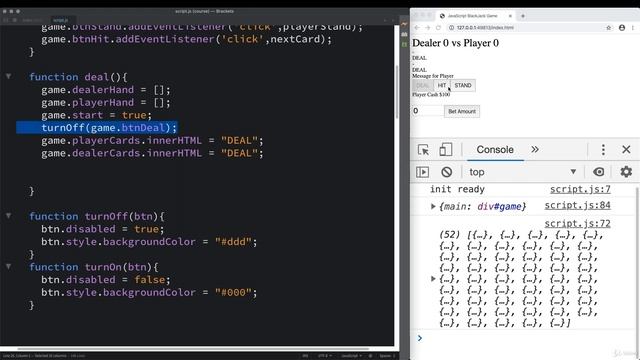Viewport: 640px width, 360px height.
Task: Open console settings gear
Action: click(626, 172)
